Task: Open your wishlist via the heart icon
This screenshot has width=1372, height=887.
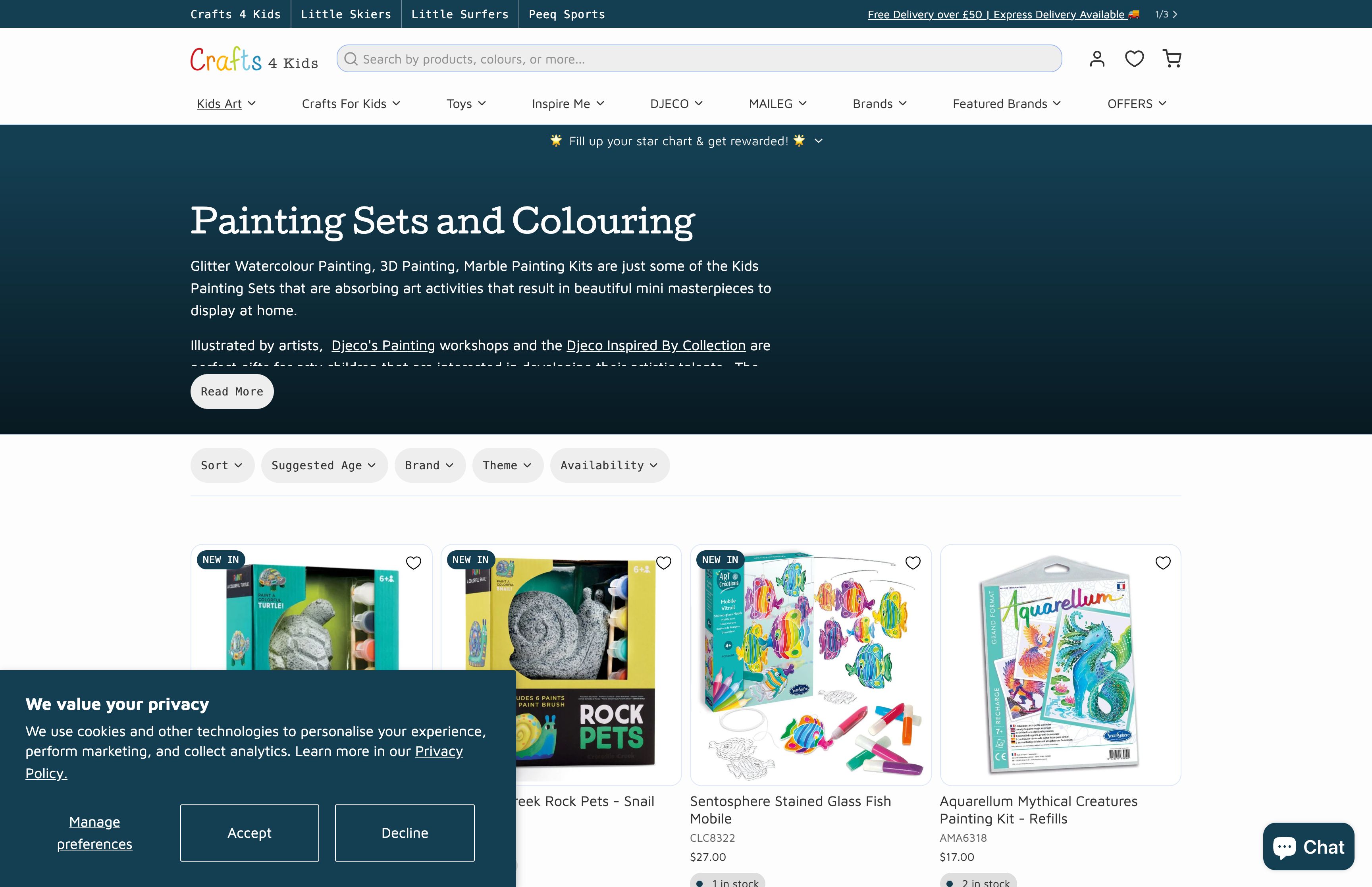Action: click(1134, 58)
